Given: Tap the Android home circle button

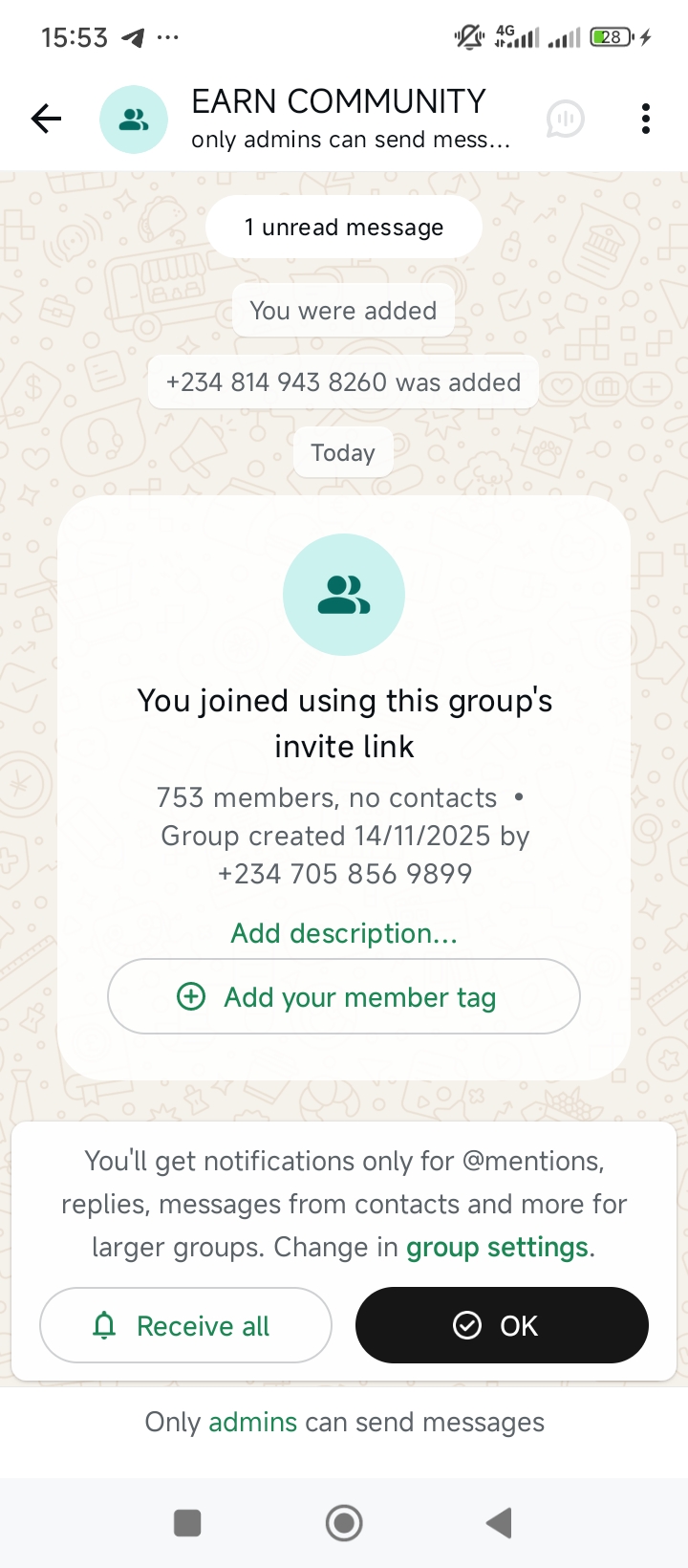Looking at the screenshot, I should click(x=344, y=1523).
